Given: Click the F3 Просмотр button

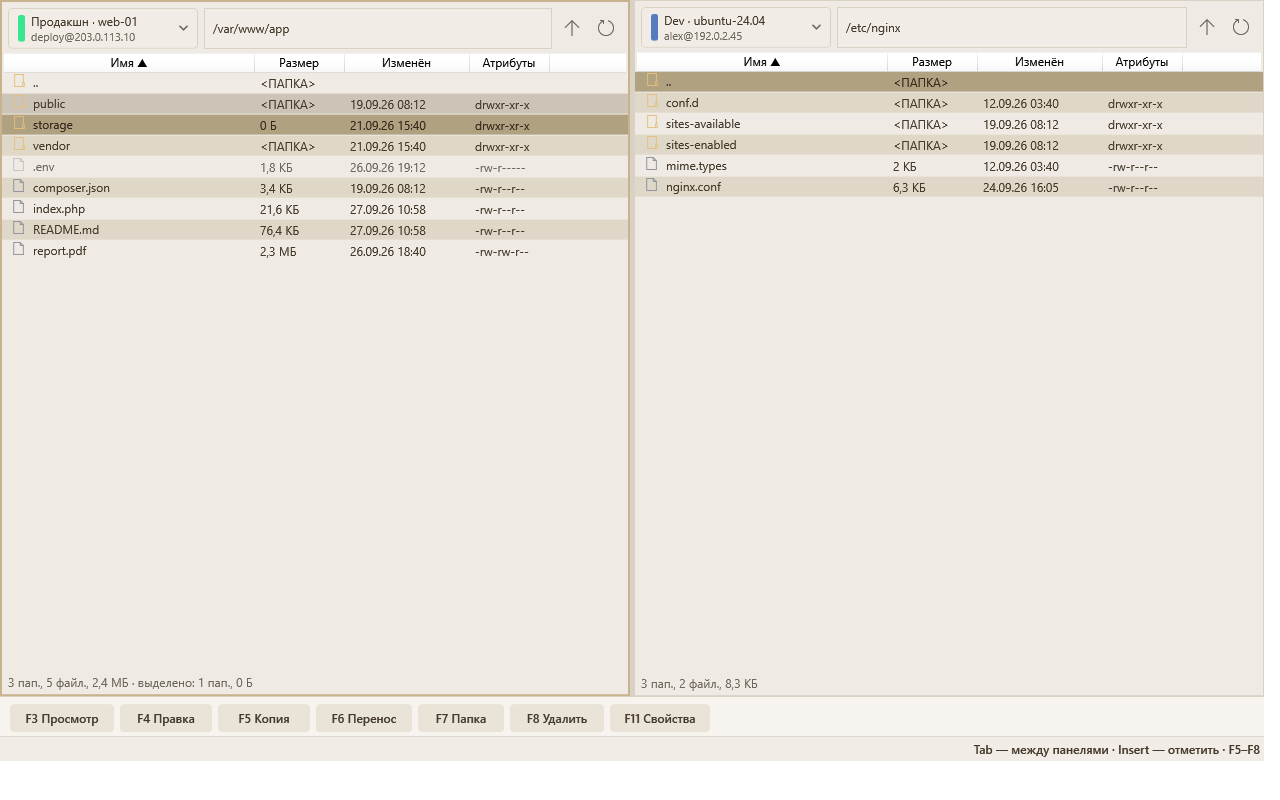Looking at the screenshot, I should pyautogui.click(x=62, y=718).
